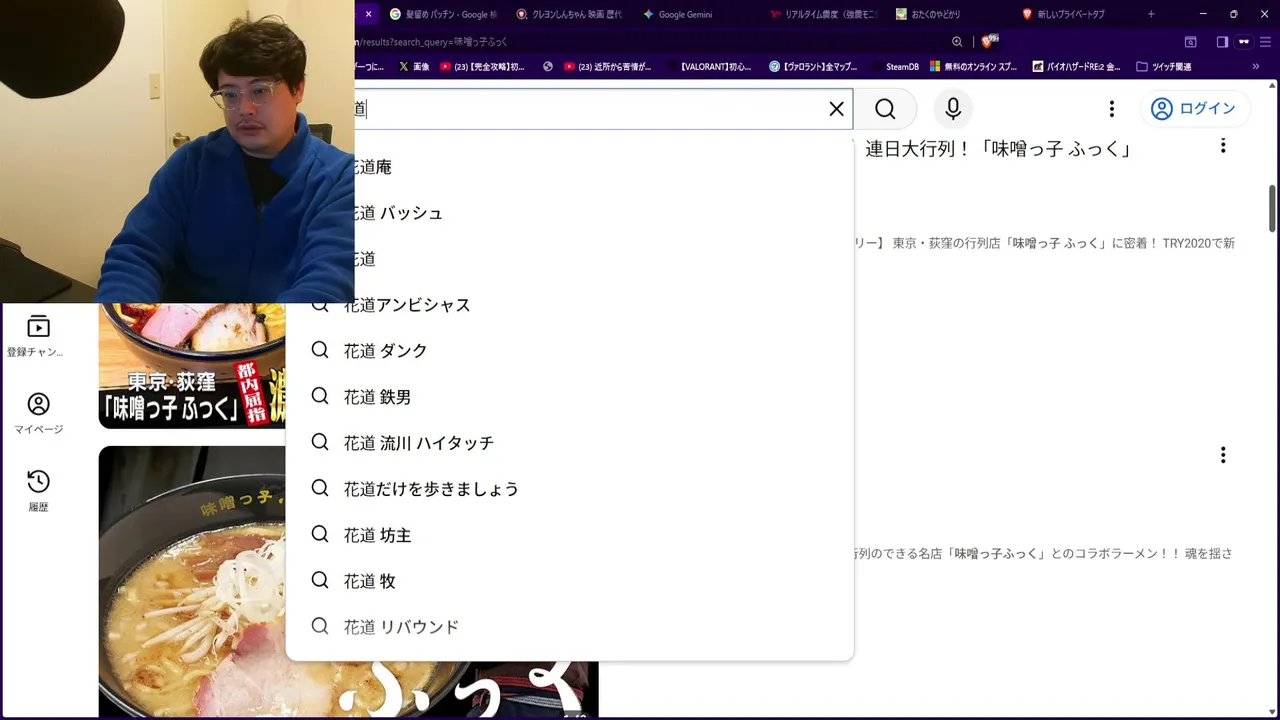Click the address bar URL text
1280x720 pixels.
pyautogui.click(x=431, y=42)
